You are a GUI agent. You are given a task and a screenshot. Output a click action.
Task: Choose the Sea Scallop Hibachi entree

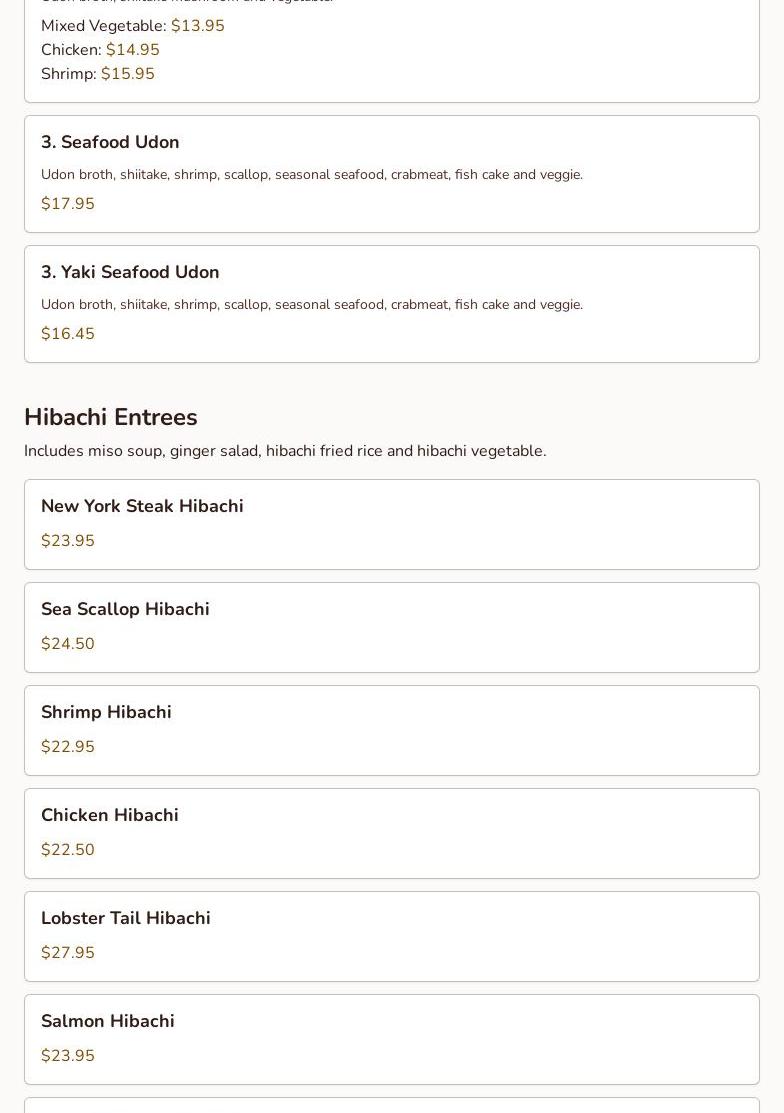(x=125, y=609)
